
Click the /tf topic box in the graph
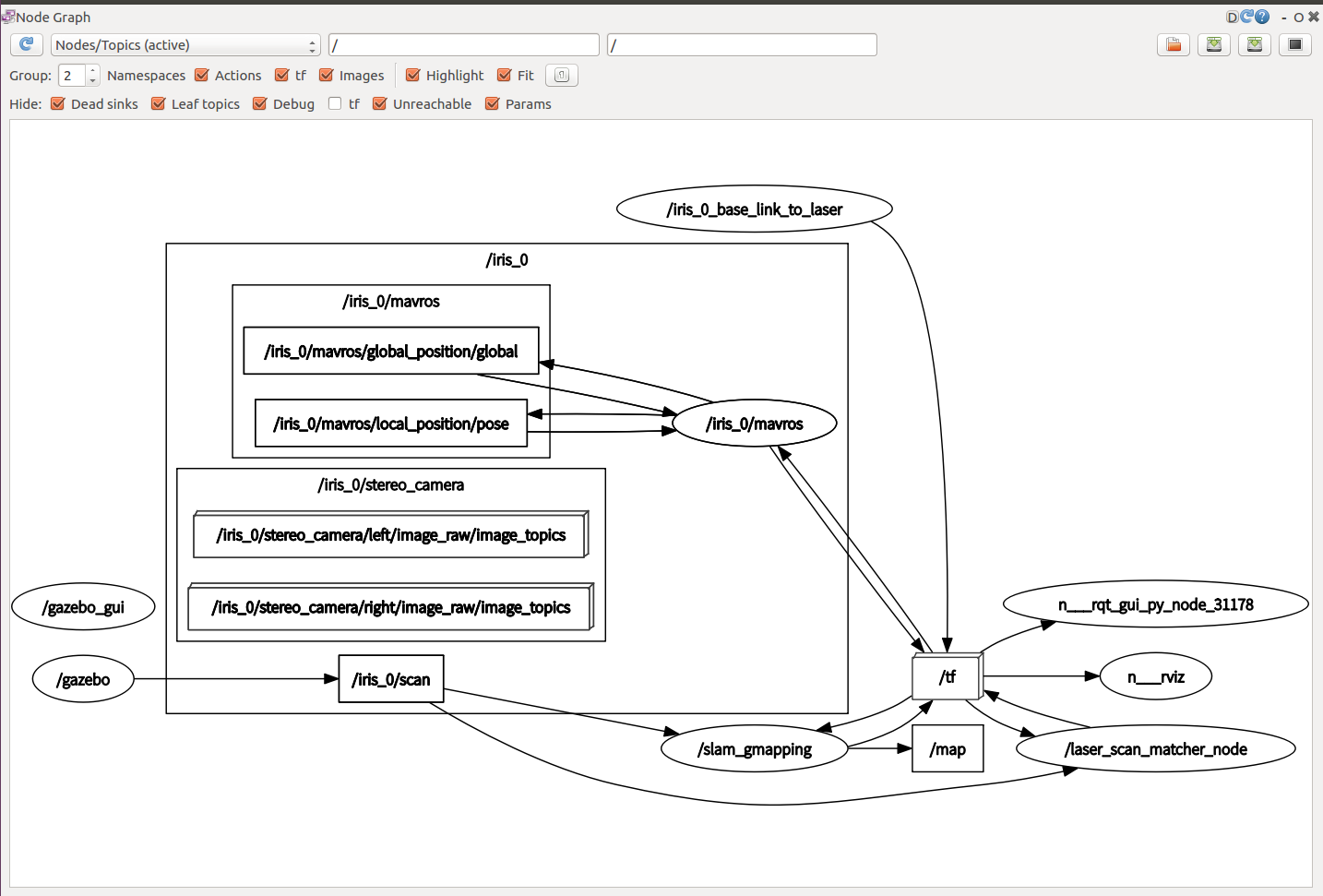pyautogui.click(x=947, y=676)
